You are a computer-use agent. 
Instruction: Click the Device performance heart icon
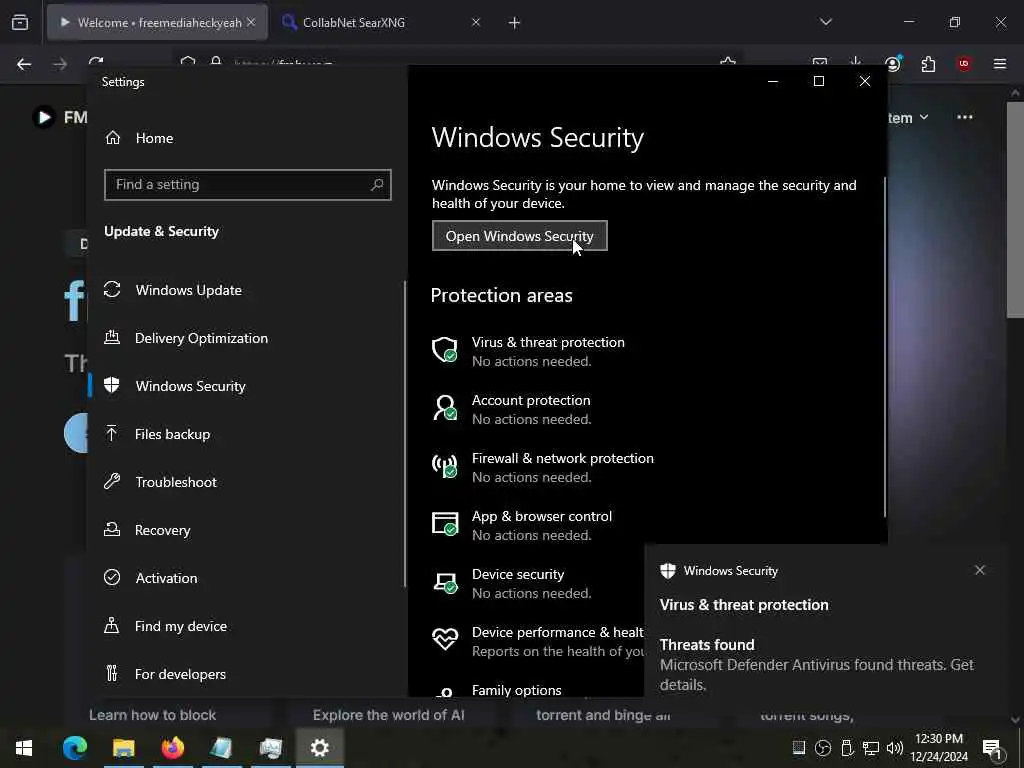[445, 639]
